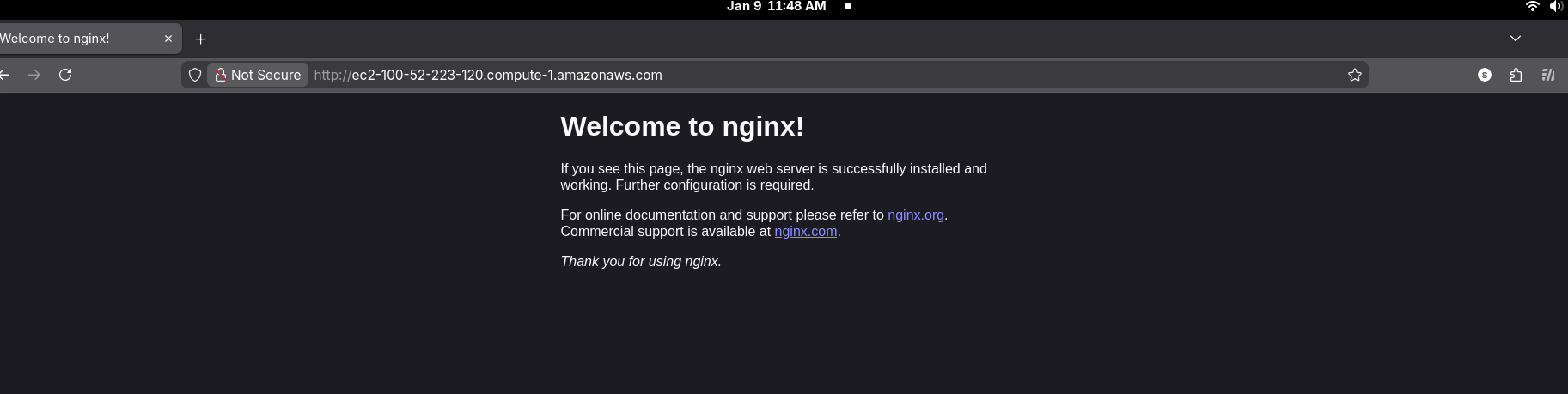Click the Wi-Fi icon in system bar
The height and width of the screenshot is (394, 1568).
(x=1532, y=6)
